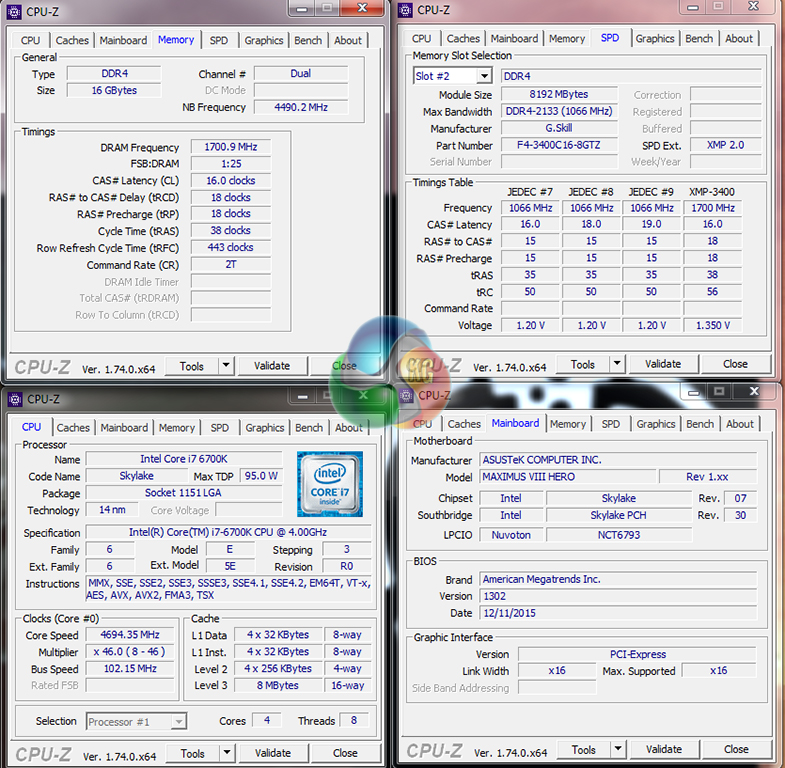Click Validate in the Mainboard window
Viewport: 785px width, 768px height.
click(664, 749)
